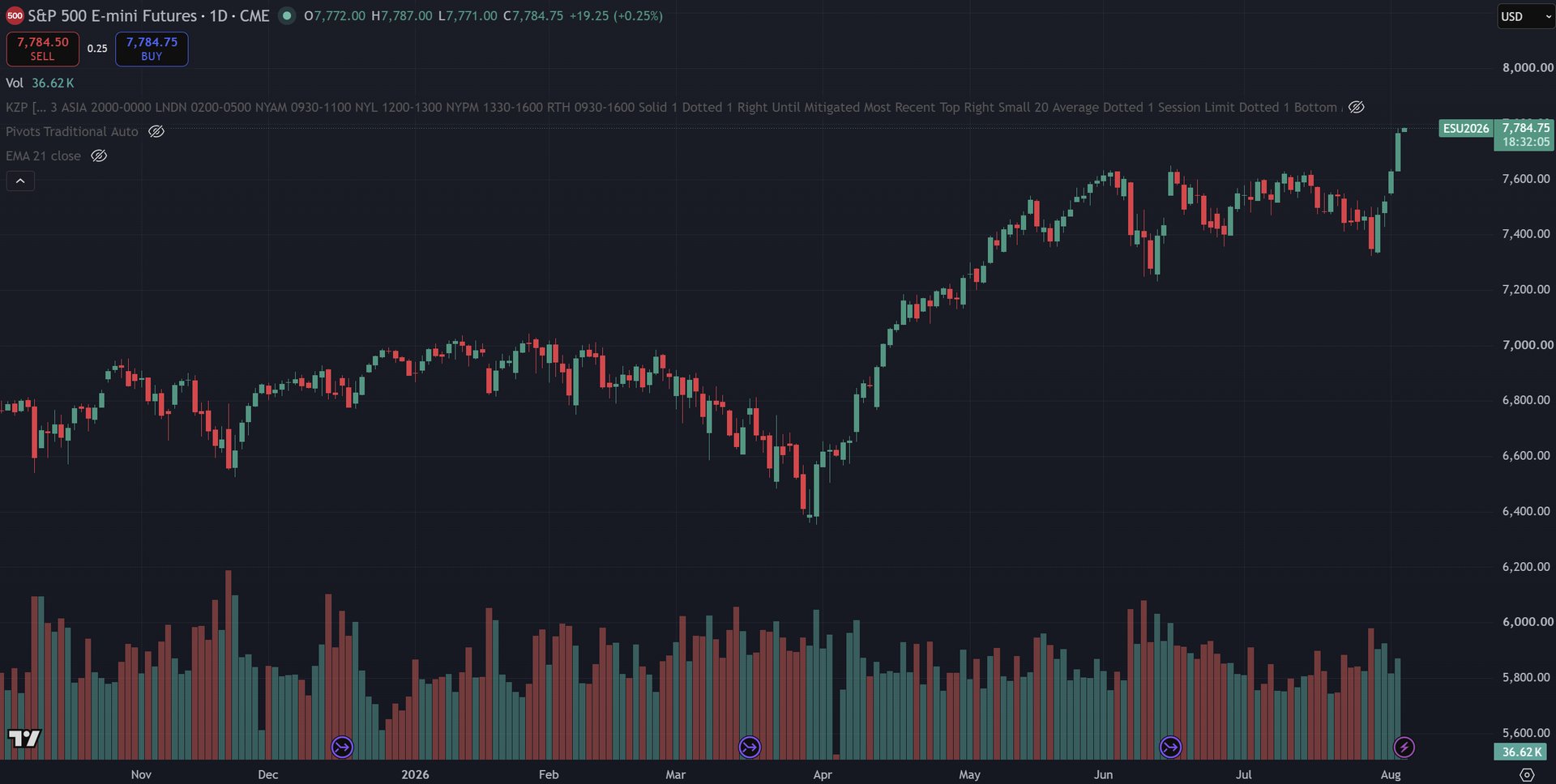
Task: Click the 7,200.00 price axis label
Action: tap(1528, 289)
